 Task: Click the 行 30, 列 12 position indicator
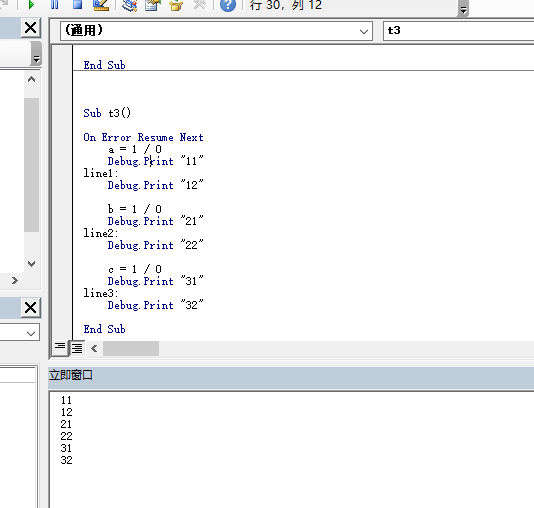(x=286, y=5)
